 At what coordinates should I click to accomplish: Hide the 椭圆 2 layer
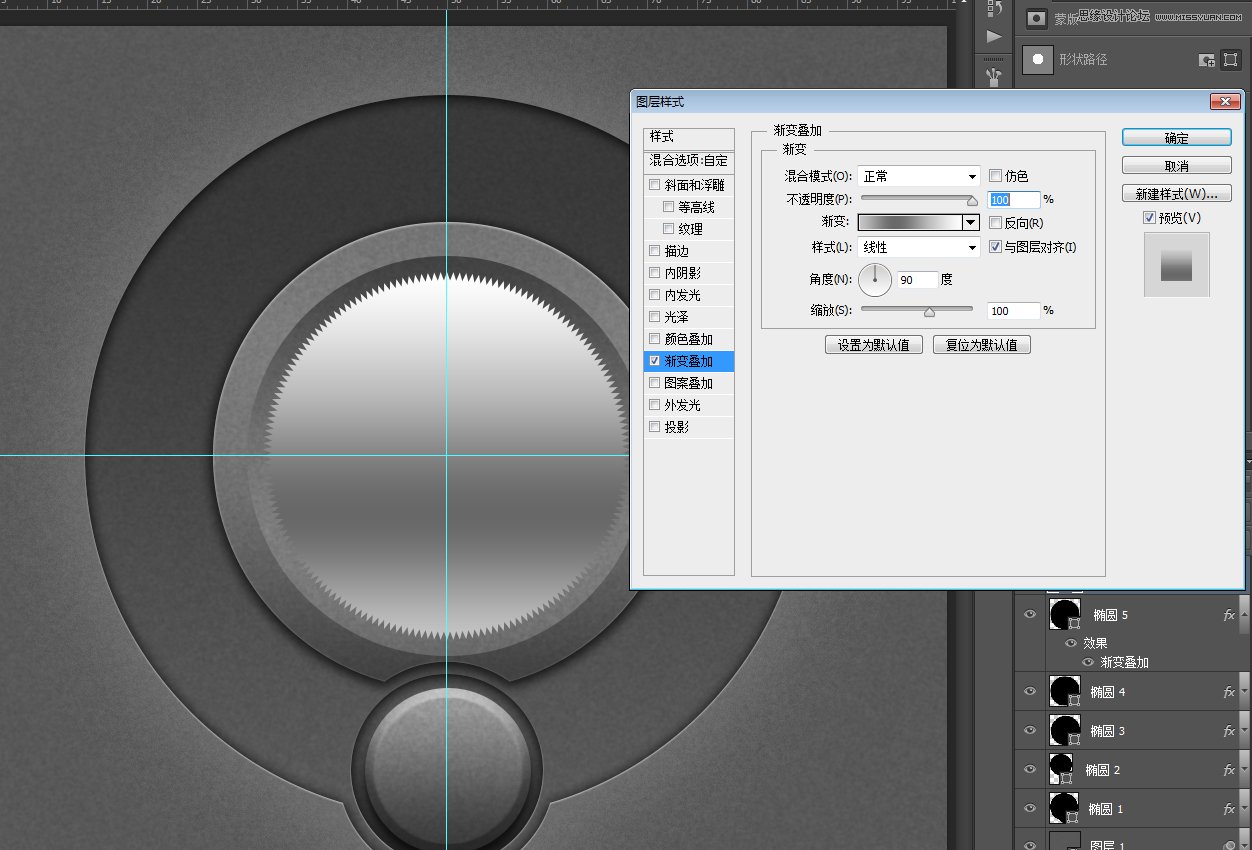point(1030,769)
